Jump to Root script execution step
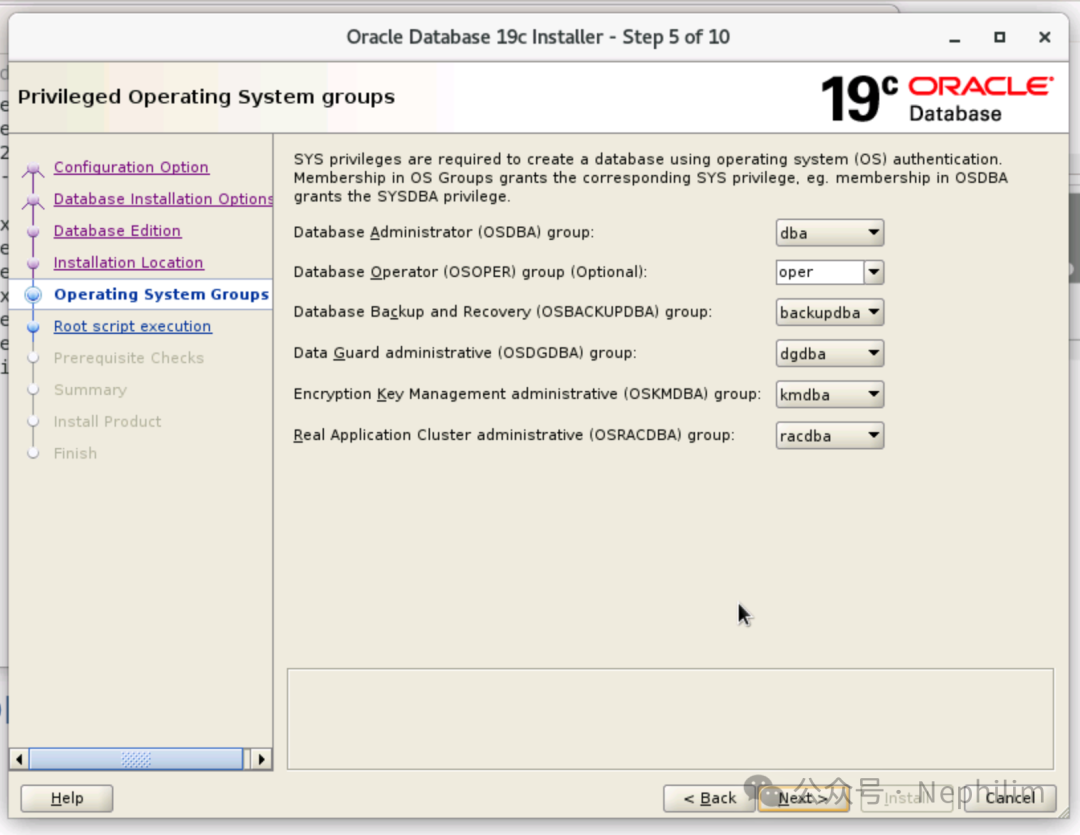This screenshot has height=835, width=1080. [x=132, y=326]
